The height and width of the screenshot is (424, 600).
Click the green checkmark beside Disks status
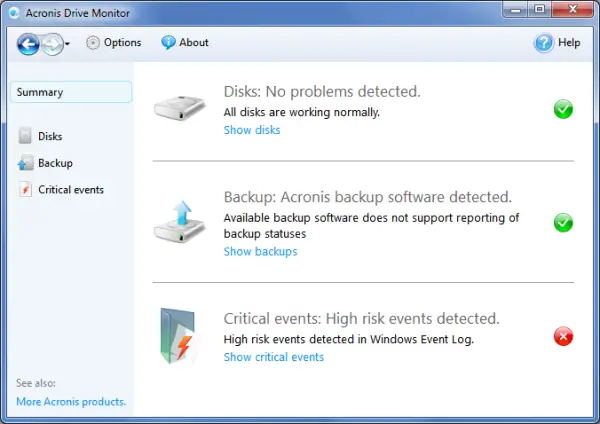coord(563,109)
